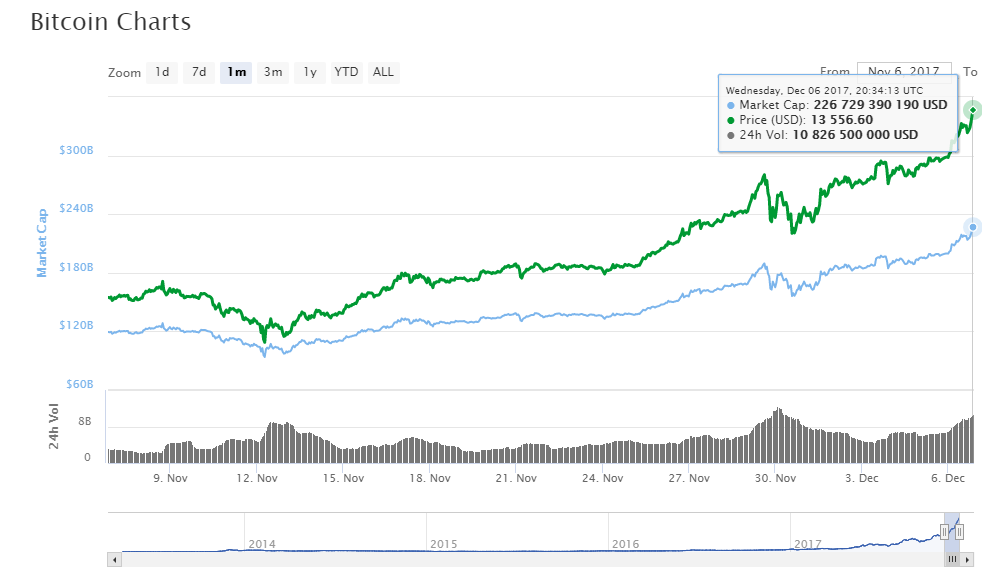Viewport: 982px width, 578px height.
Task: Show ALL historical data range
Action: click(x=383, y=72)
